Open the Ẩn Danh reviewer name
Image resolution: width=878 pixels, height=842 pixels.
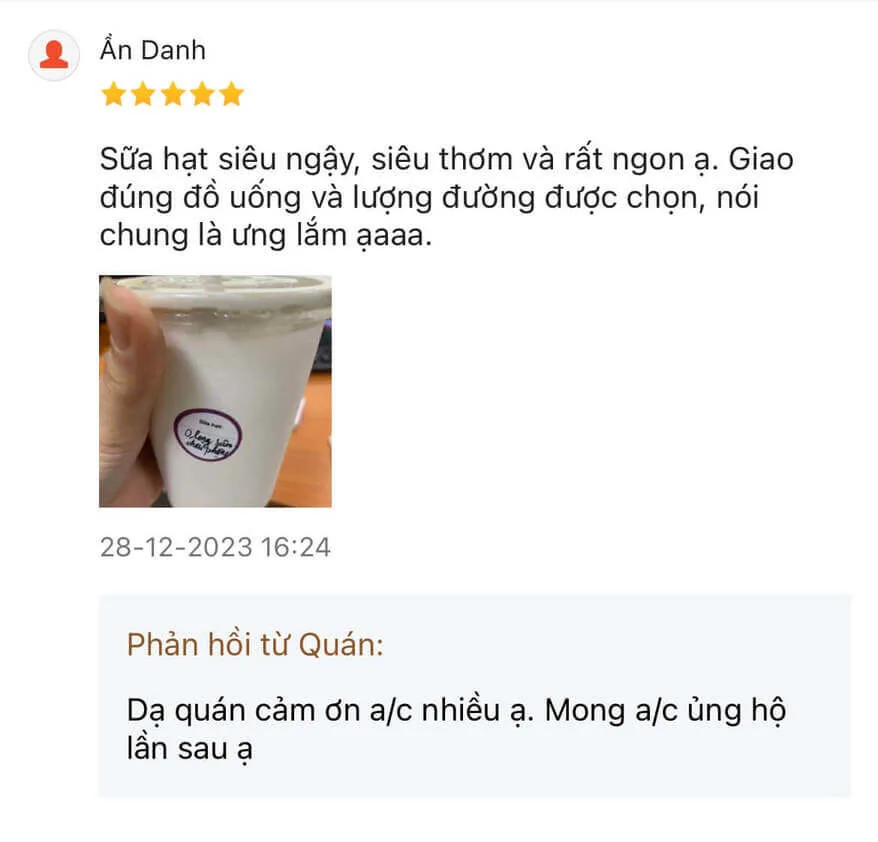[x=153, y=50]
